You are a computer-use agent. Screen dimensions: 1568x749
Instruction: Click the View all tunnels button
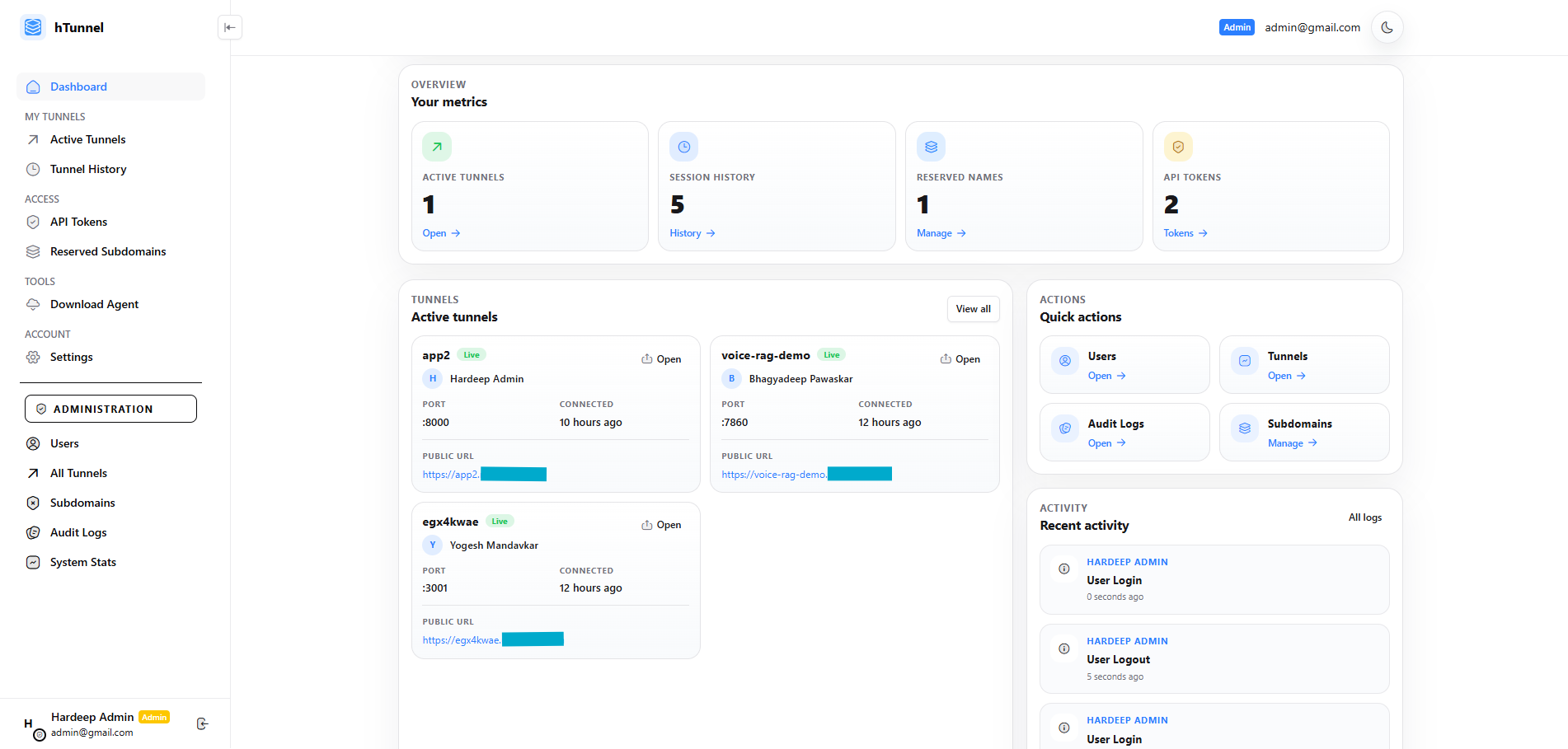(973, 309)
